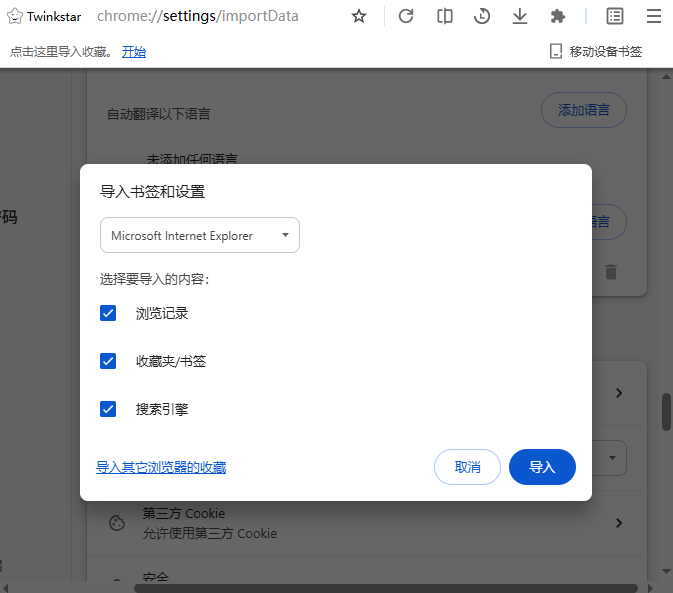The image size is (673, 593).
Task: Open the partially hidden dropdown right of the dialog
Action: (x=609, y=458)
